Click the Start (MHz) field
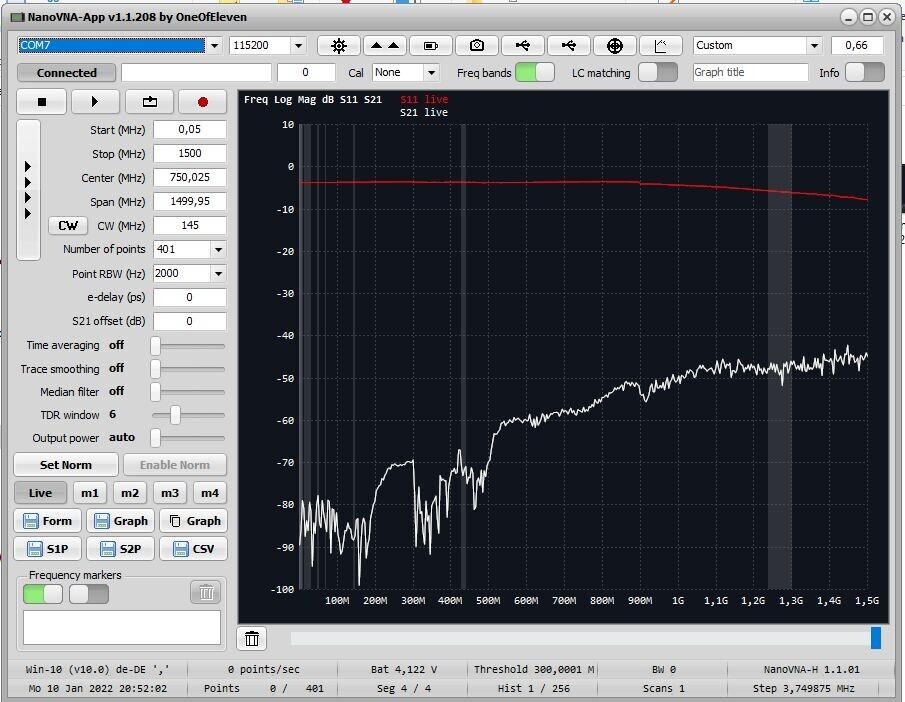This screenshot has width=905, height=702. coord(189,129)
